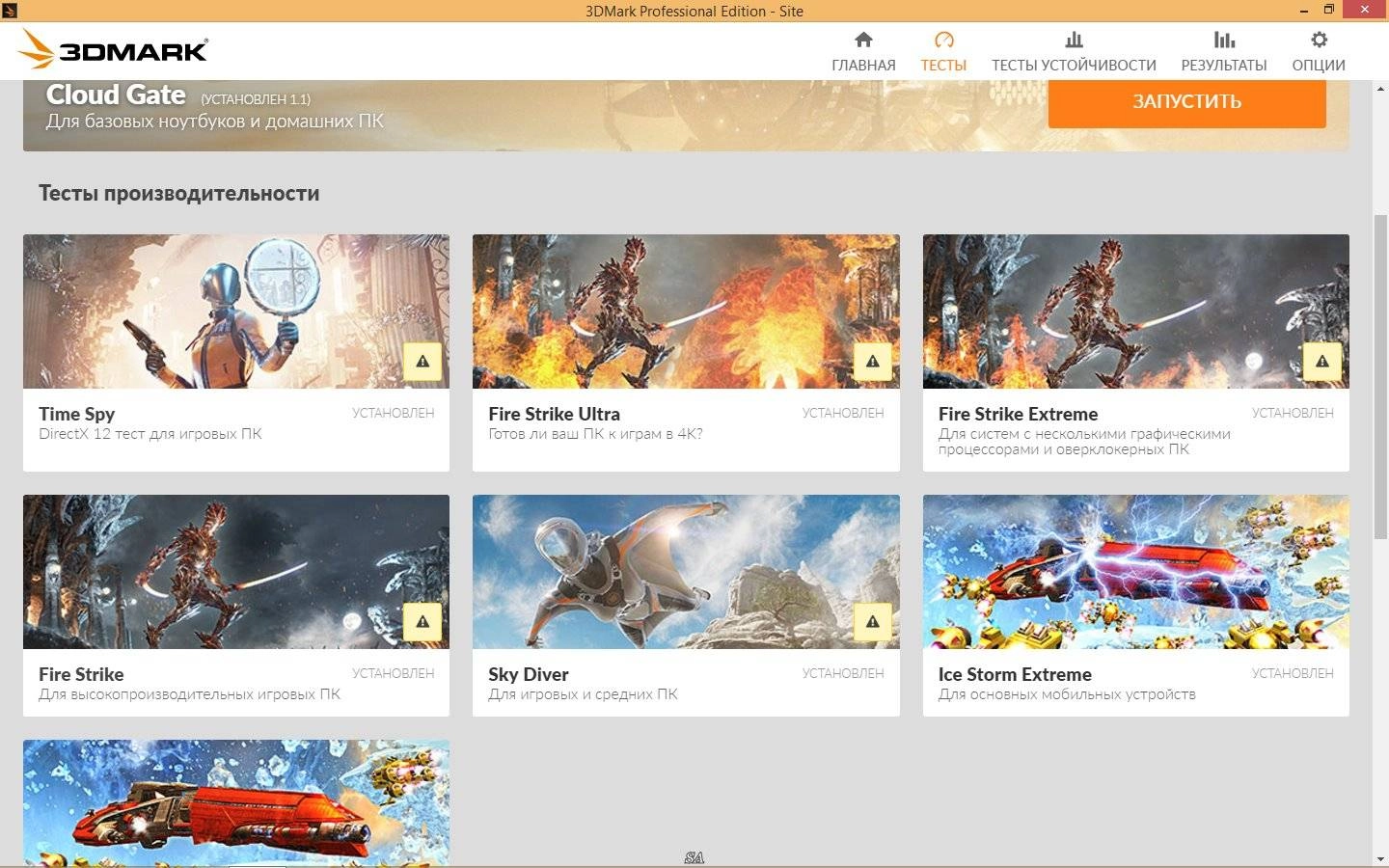Click 'Готов ли ваш ПК к играм в 4K?' text
This screenshot has height=868, width=1389.
point(595,434)
